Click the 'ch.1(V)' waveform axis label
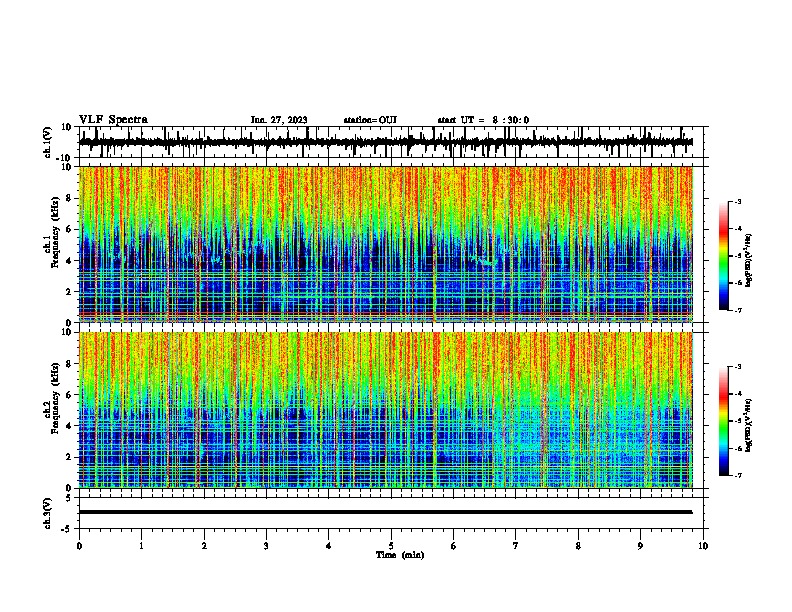This screenshot has height=612, width=792. click(48, 142)
